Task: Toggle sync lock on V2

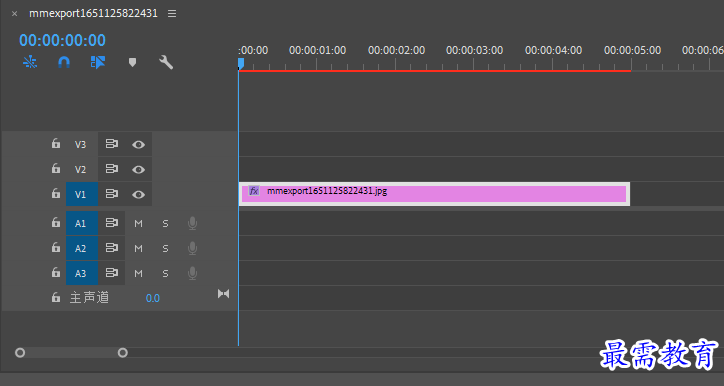Action: (x=112, y=169)
